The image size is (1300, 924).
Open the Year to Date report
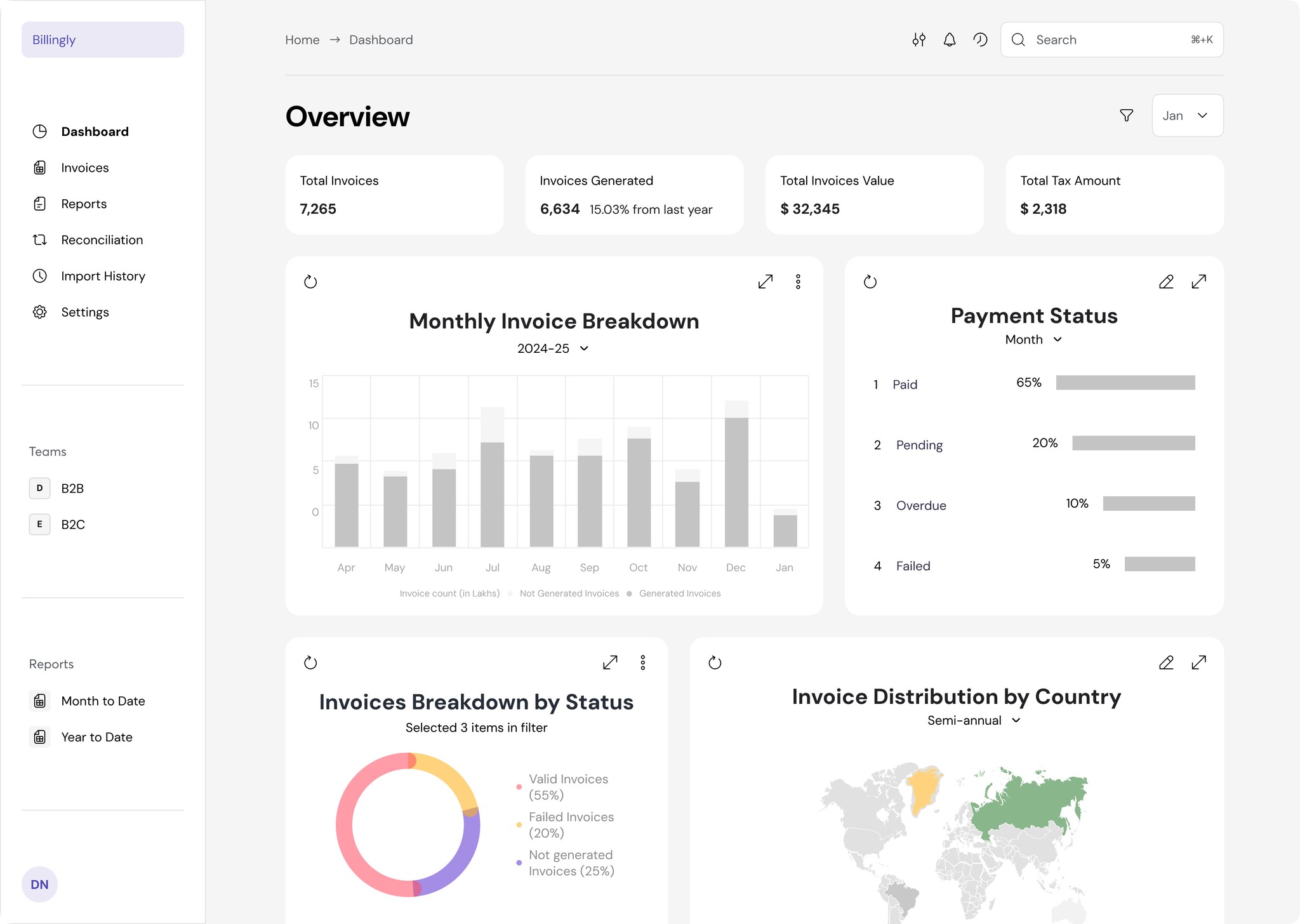[96, 737]
